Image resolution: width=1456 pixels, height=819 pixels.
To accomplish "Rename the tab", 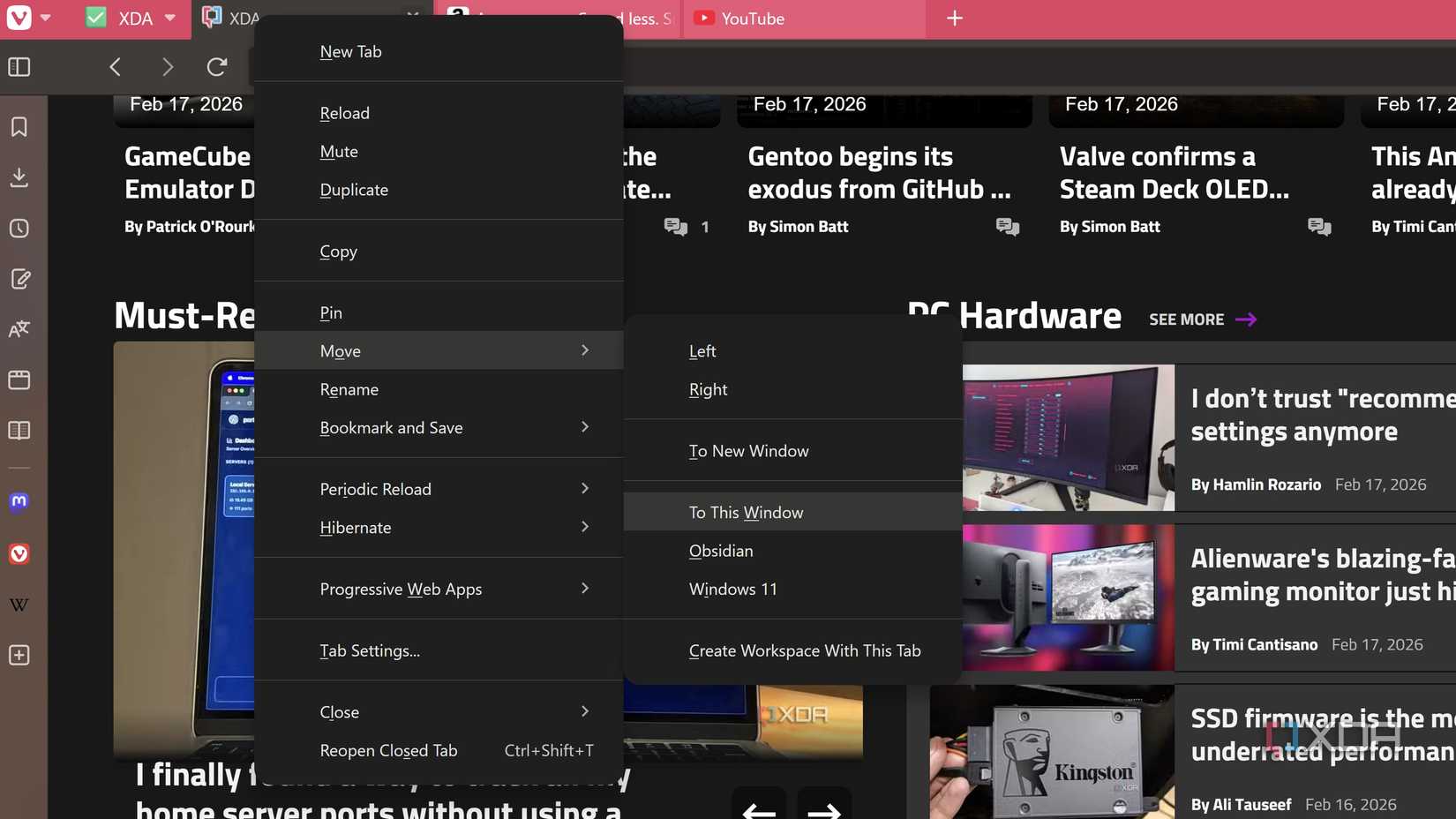I will click(439, 389).
